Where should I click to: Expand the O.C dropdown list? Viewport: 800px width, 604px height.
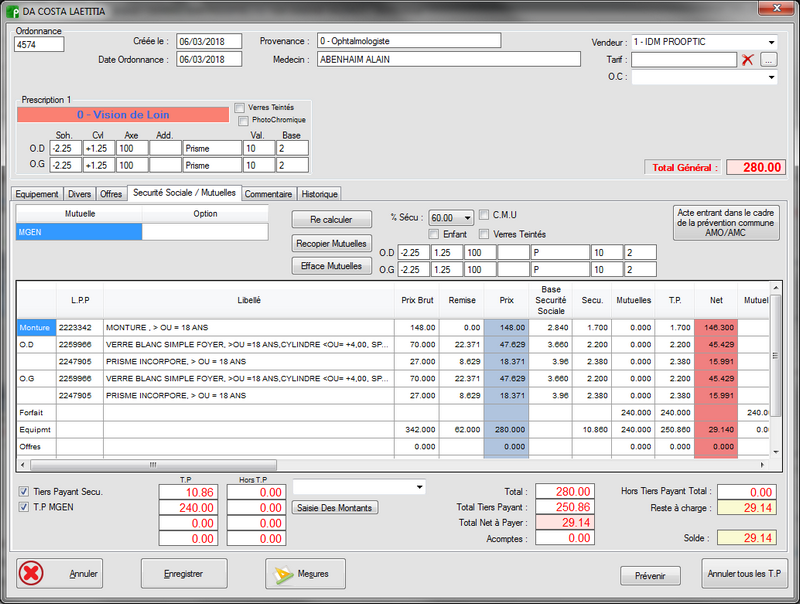pos(771,78)
